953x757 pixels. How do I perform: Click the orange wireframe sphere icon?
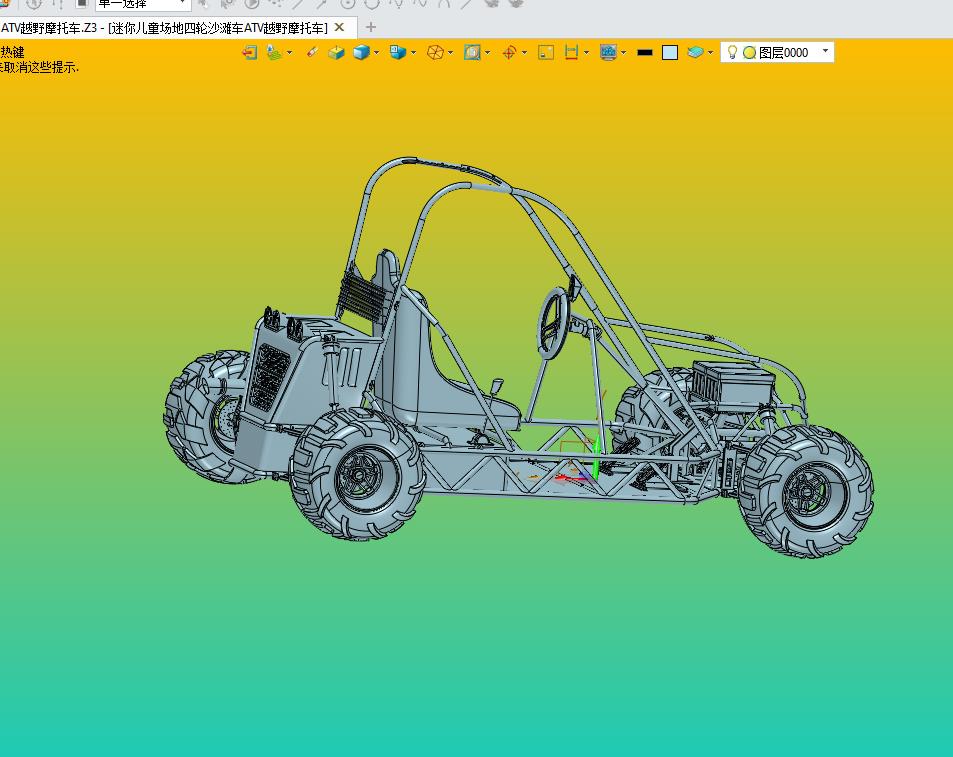click(435, 52)
